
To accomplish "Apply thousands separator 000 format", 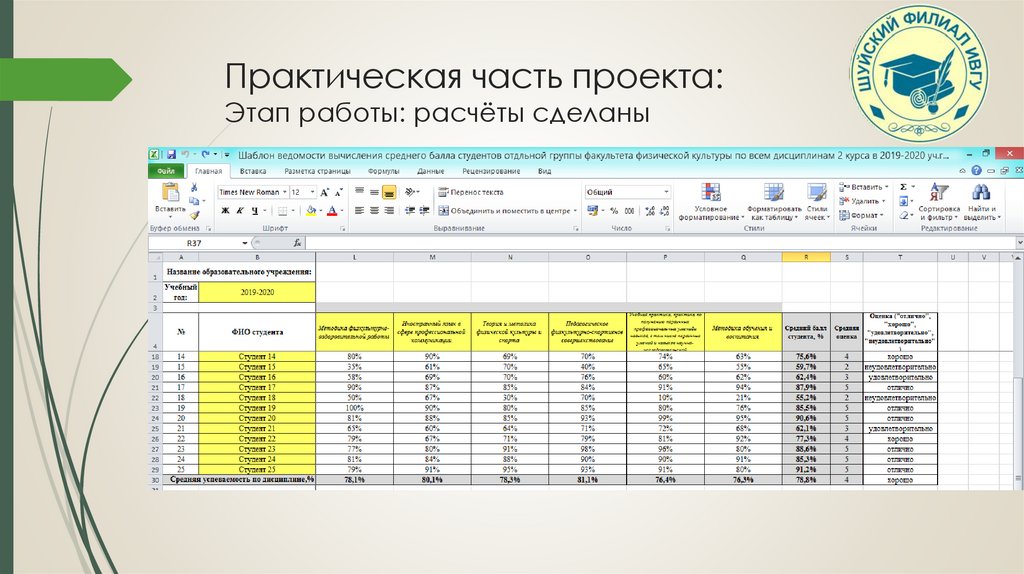I will (629, 211).
